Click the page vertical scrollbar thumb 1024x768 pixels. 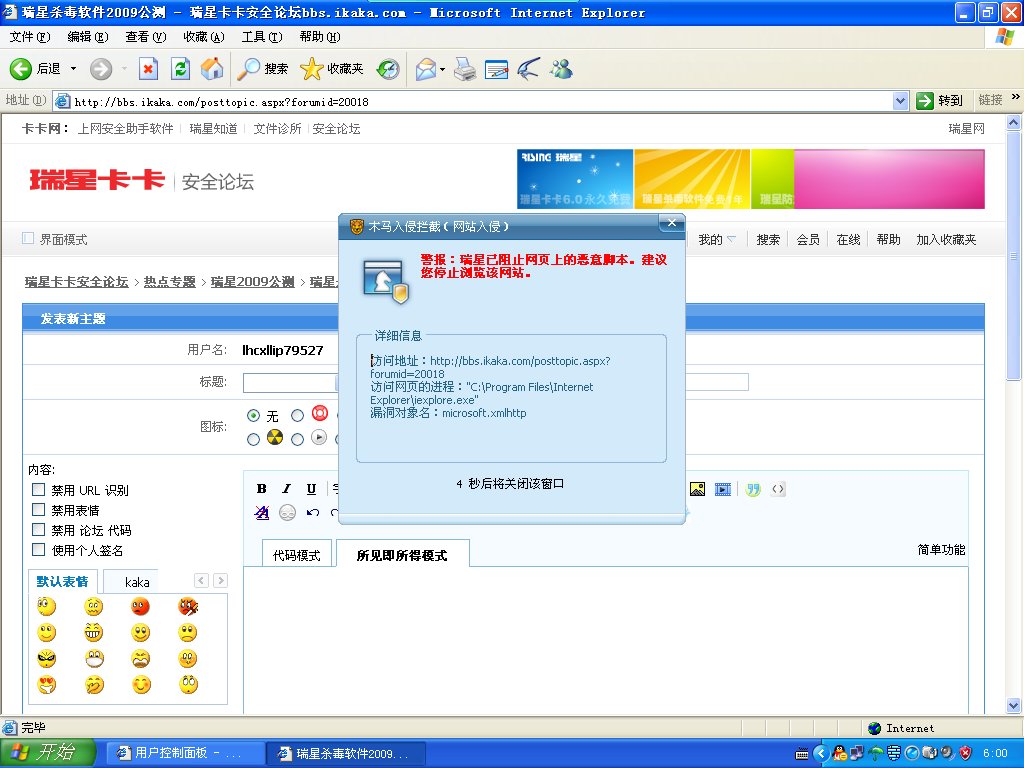tap(1013, 255)
